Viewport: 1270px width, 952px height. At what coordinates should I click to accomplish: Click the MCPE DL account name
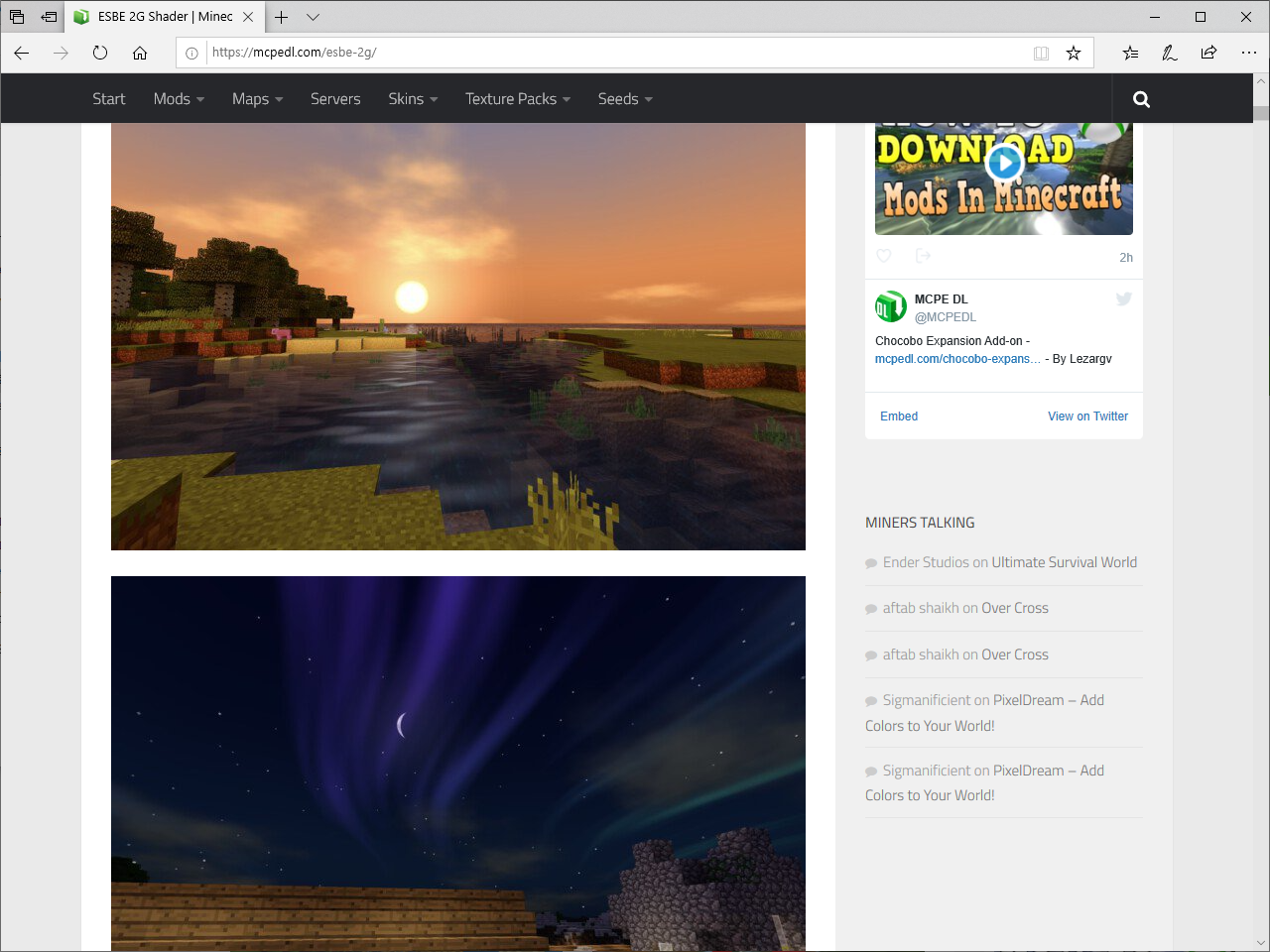coord(941,298)
